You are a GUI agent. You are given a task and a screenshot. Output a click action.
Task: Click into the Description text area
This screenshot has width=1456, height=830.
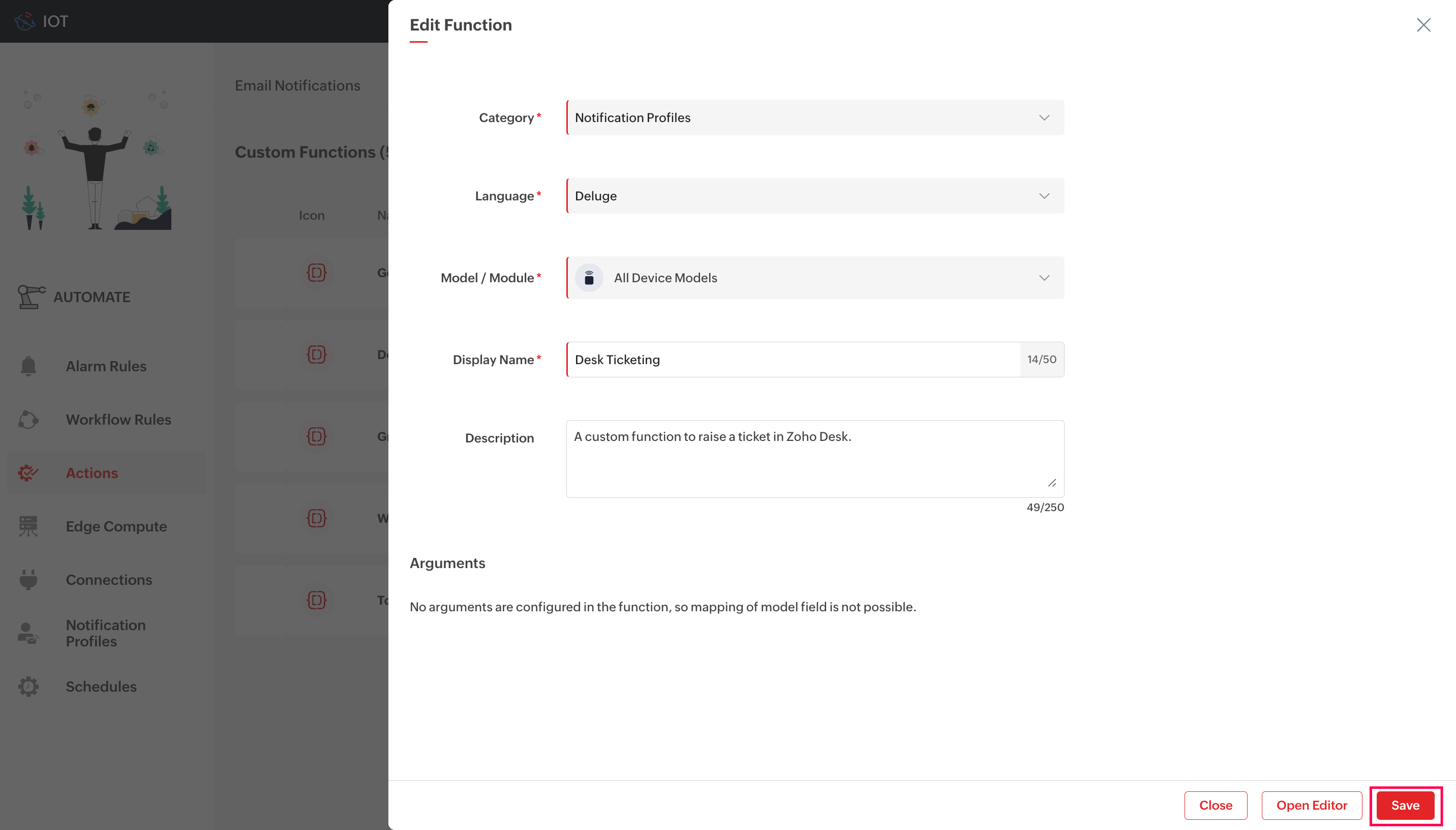pyautogui.click(x=815, y=459)
